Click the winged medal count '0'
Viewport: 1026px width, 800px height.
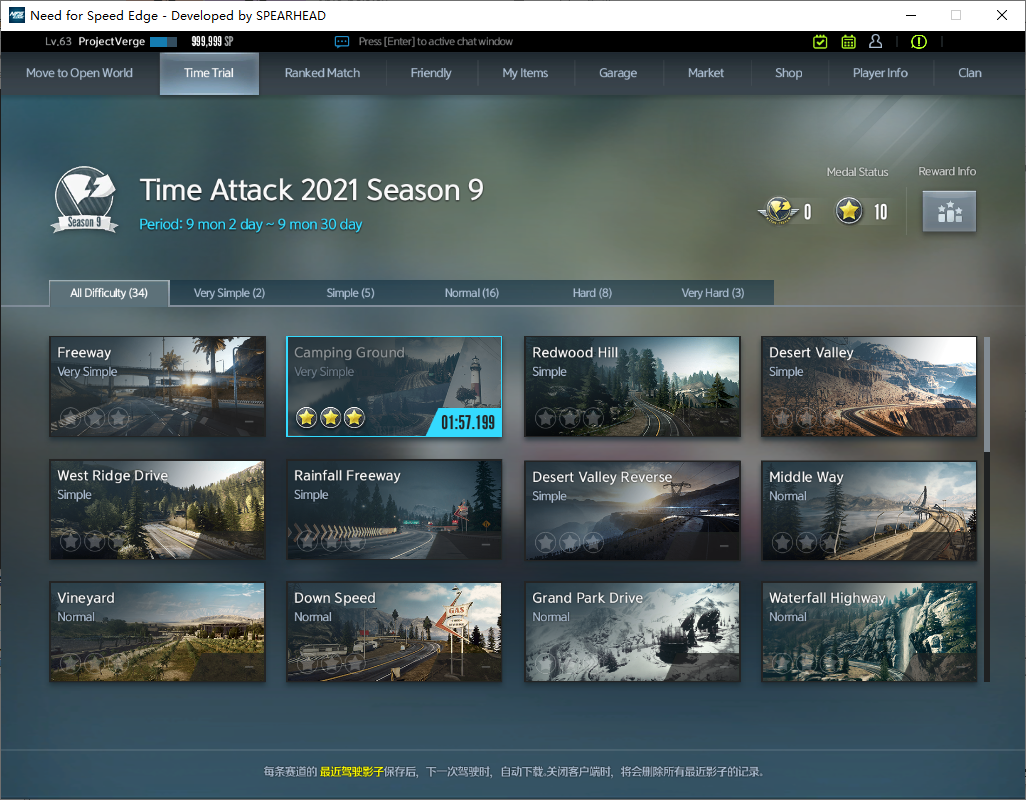tap(808, 212)
